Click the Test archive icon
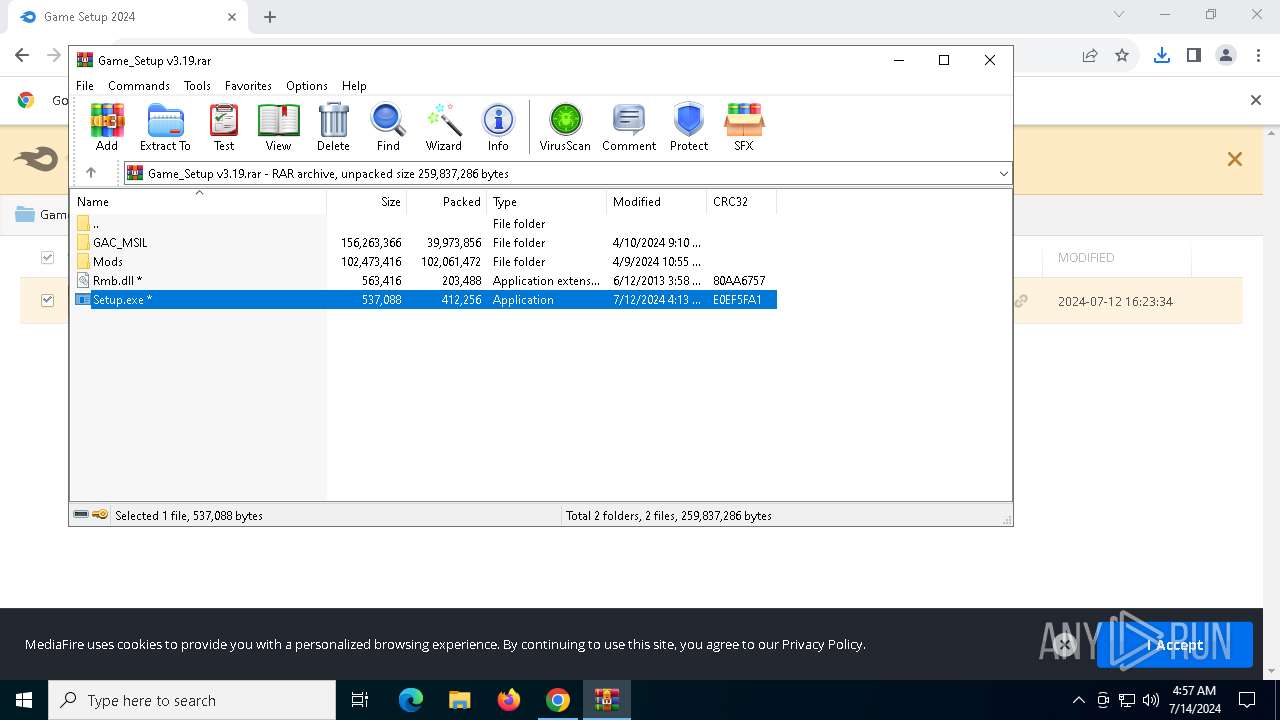1280x720 pixels. tap(224, 127)
